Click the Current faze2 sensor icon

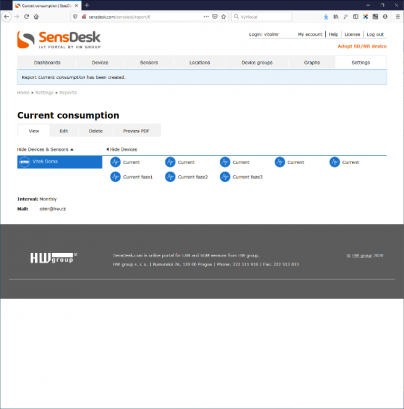click(170, 177)
